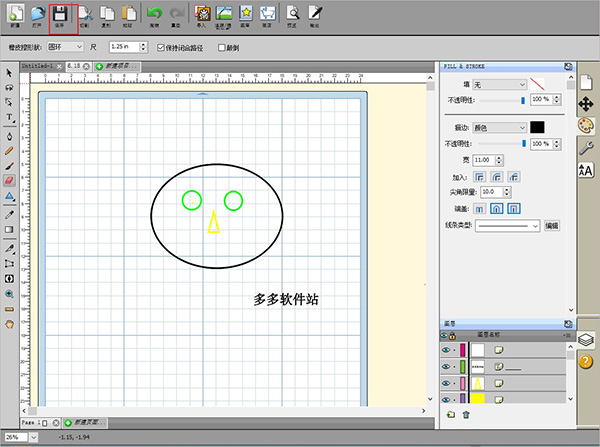Select the pen nib drawing tool

[9, 136]
